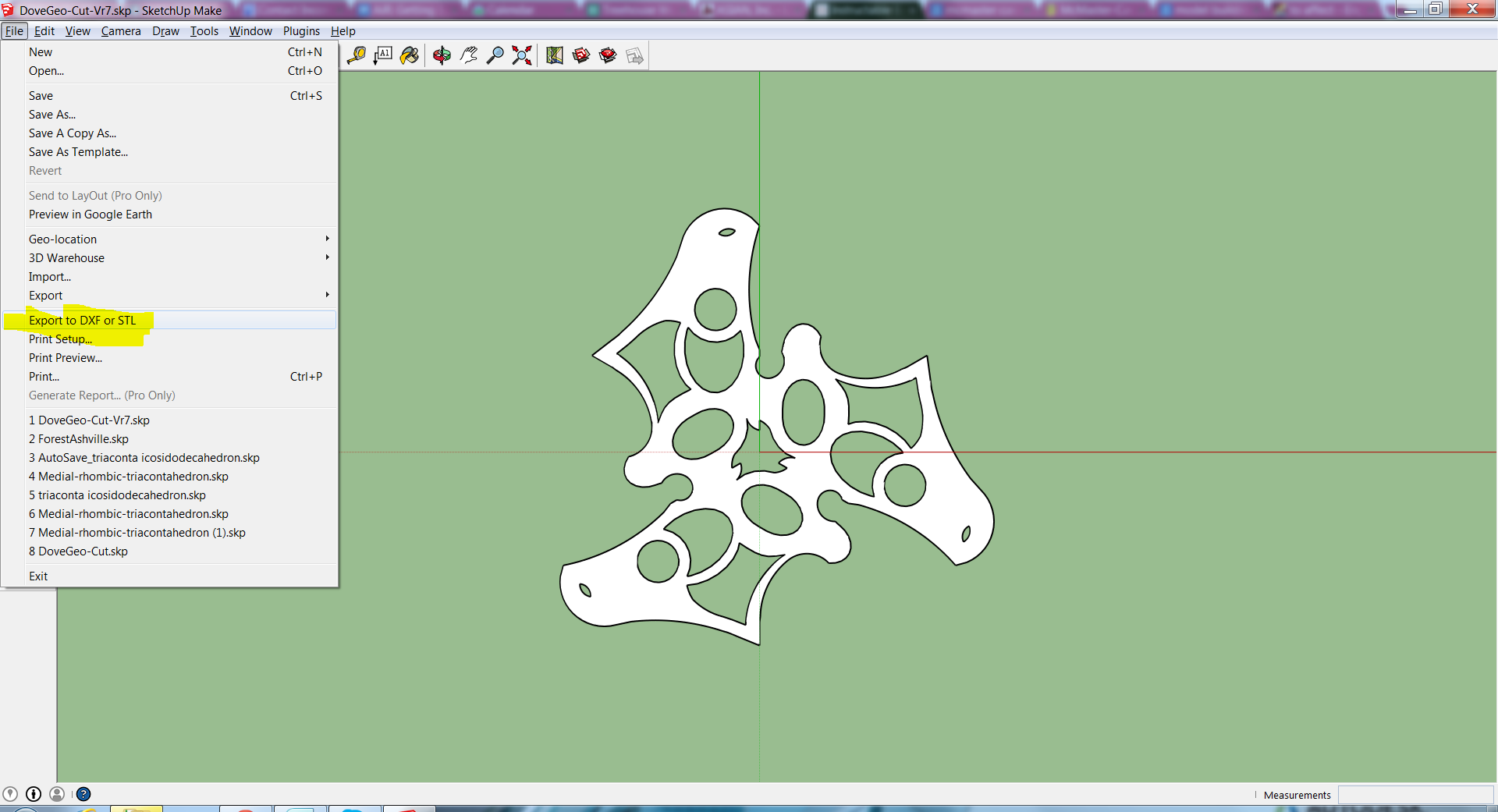Click the Zoom Extents tool

click(522, 55)
